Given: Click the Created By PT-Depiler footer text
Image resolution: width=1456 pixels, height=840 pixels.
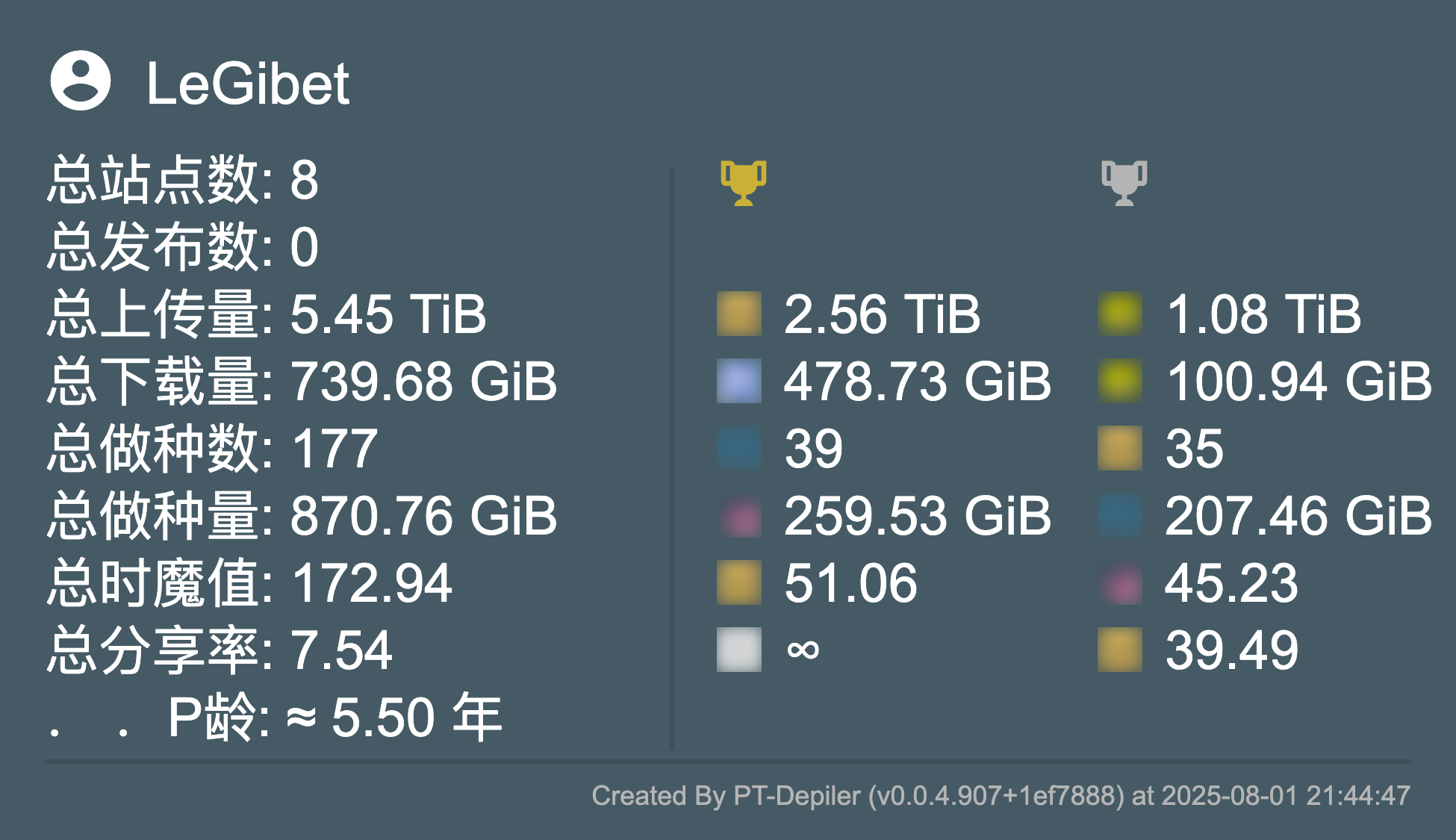Looking at the screenshot, I should point(1001,796).
